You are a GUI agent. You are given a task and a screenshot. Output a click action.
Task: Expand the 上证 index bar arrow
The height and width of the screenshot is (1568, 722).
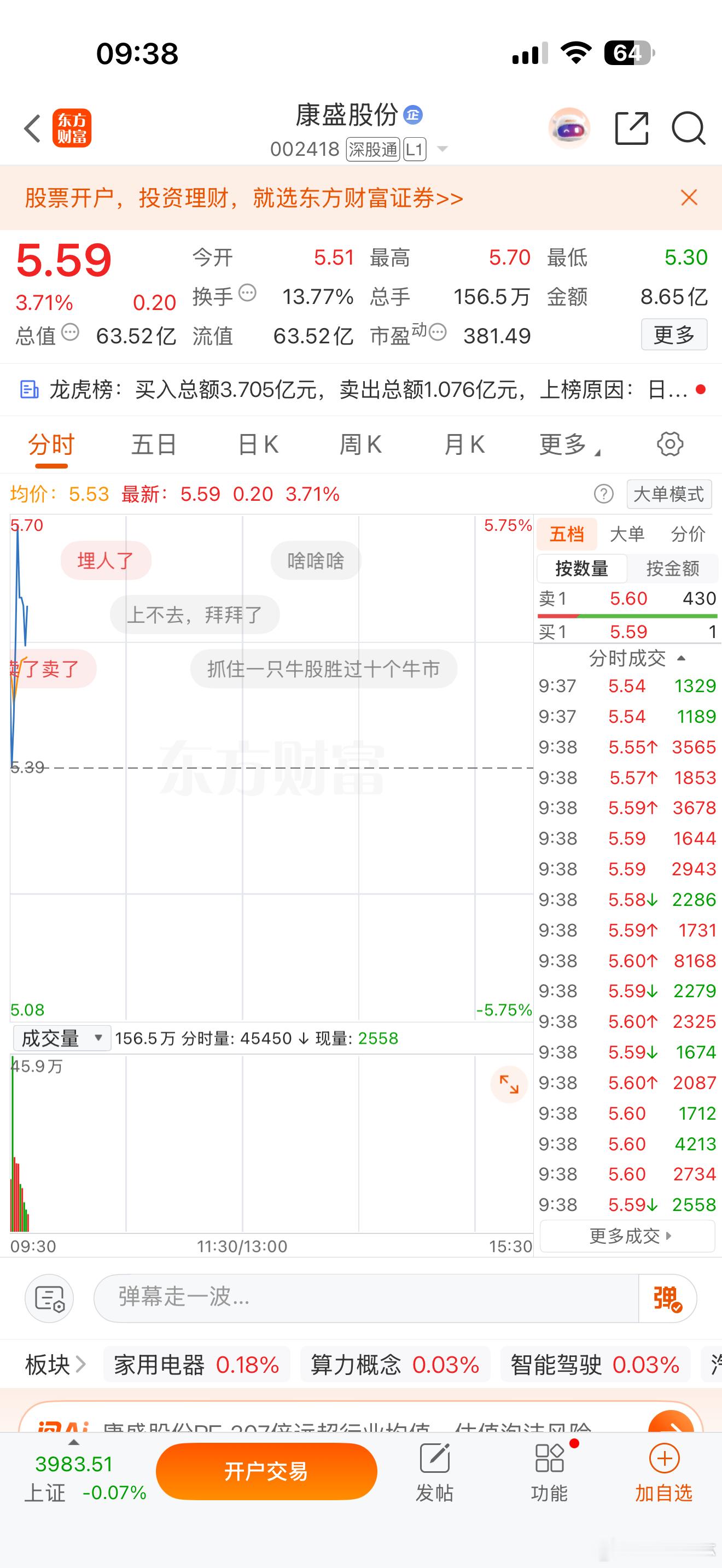[x=74, y=1442]
